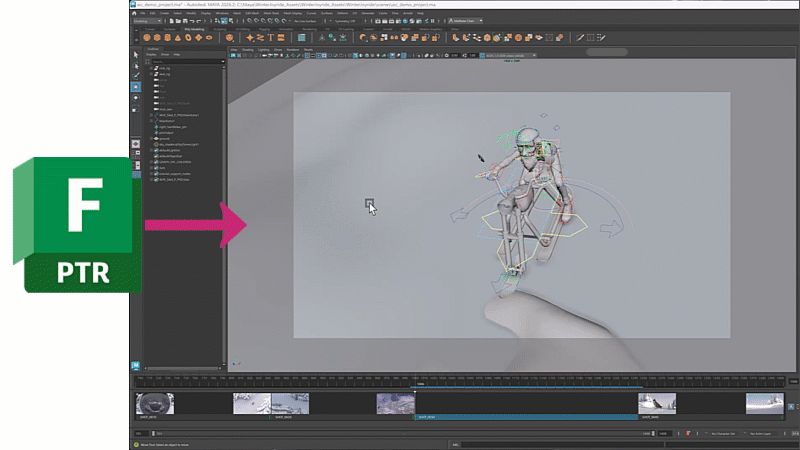This screenshot has height=450, width=800.
Task: Create a polygon torus from the shelf
Action: (188, 38)
